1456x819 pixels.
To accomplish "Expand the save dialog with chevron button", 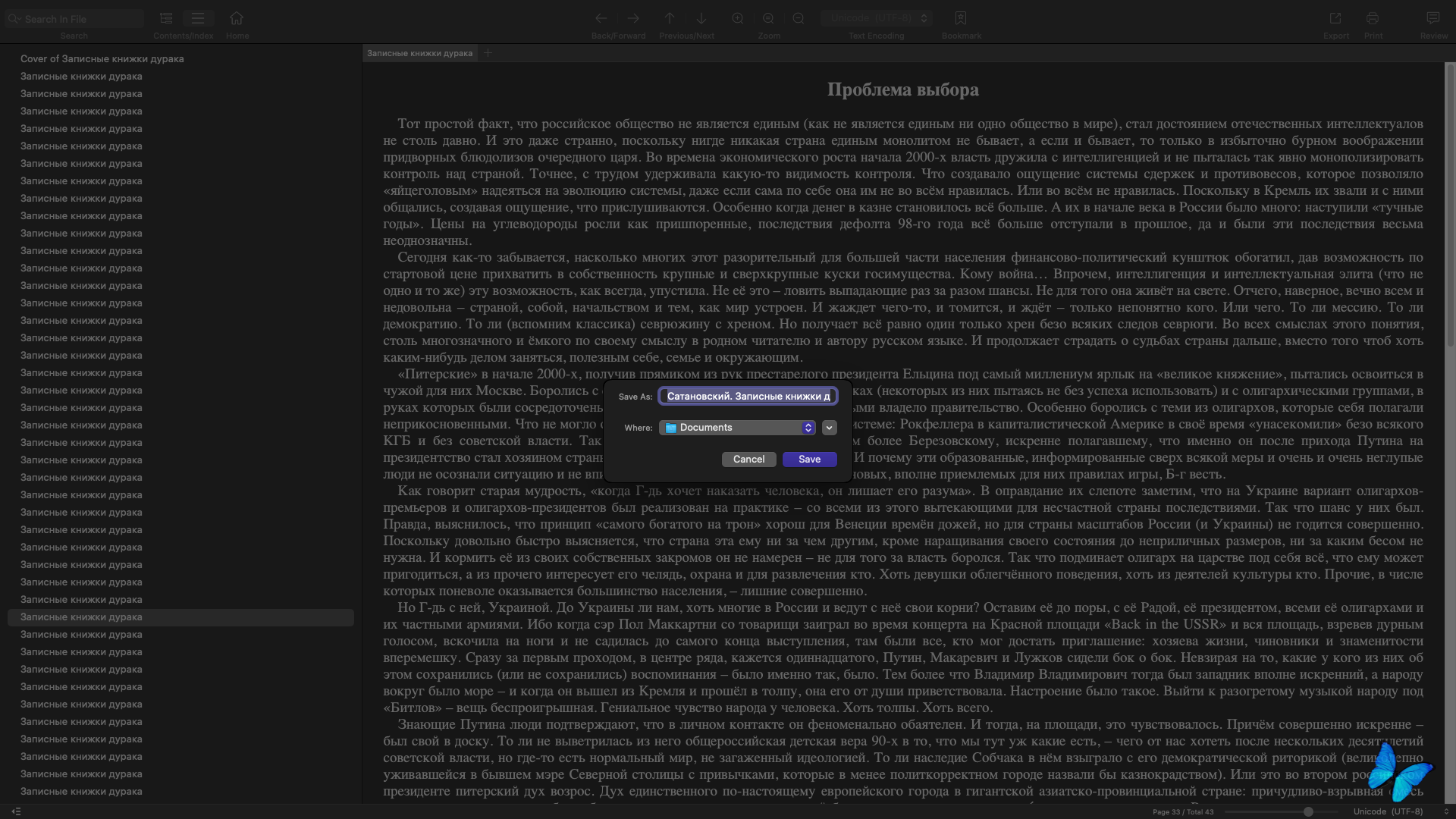I will coord(829,428).
